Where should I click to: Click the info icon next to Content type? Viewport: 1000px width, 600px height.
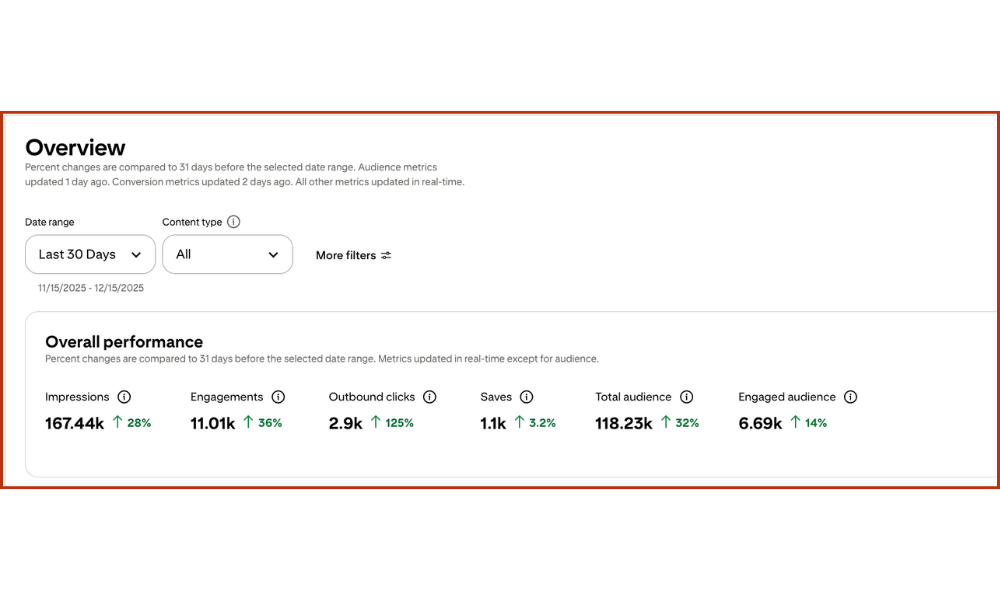(x=233, y=222)
